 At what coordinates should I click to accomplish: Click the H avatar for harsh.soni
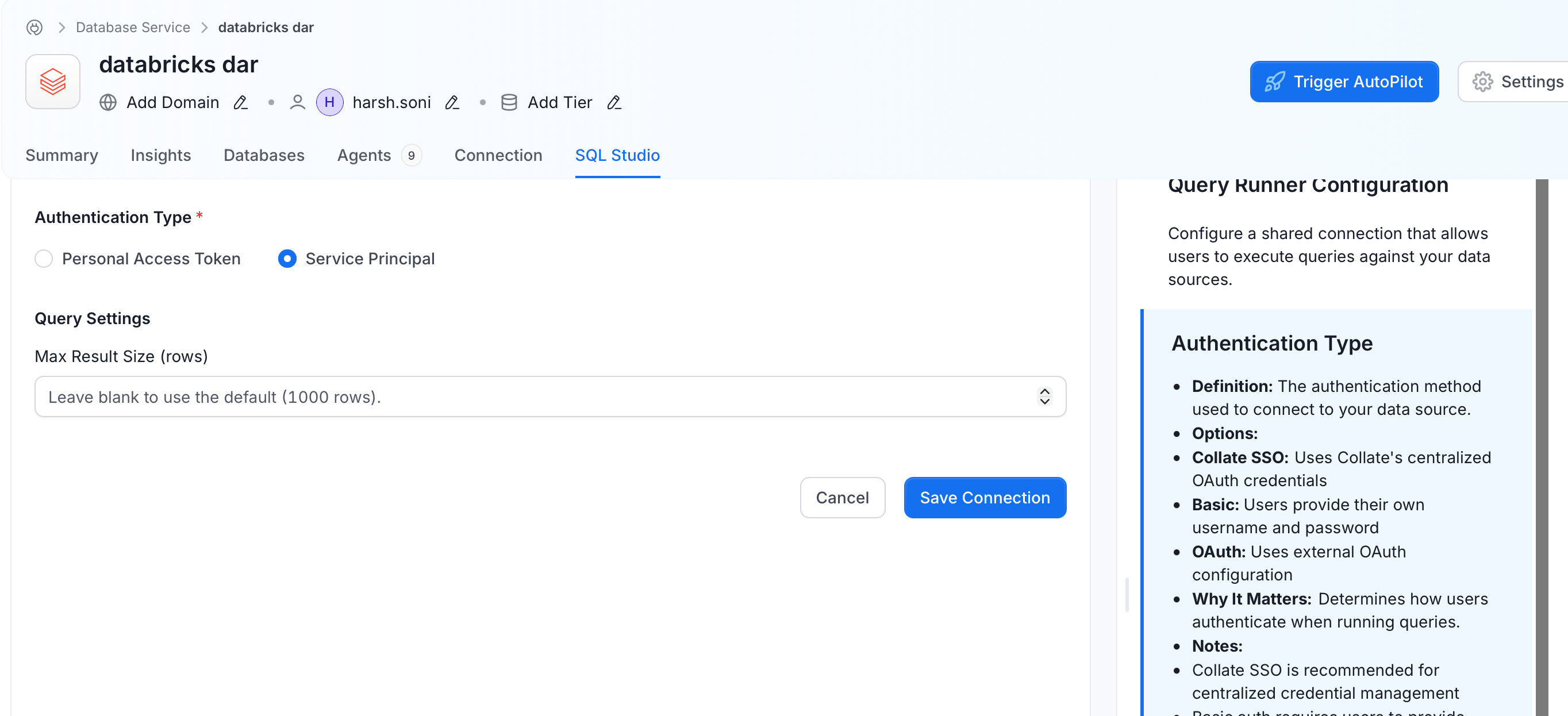(329, 102)
